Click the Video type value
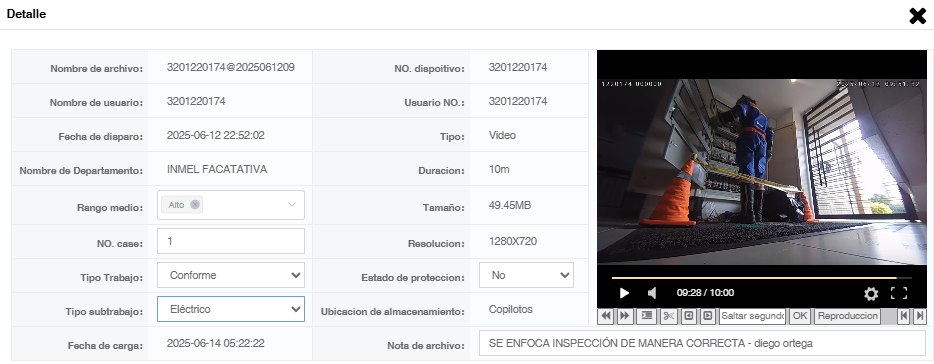The width and height of the screenshot is (934, 364). (502, 136)
